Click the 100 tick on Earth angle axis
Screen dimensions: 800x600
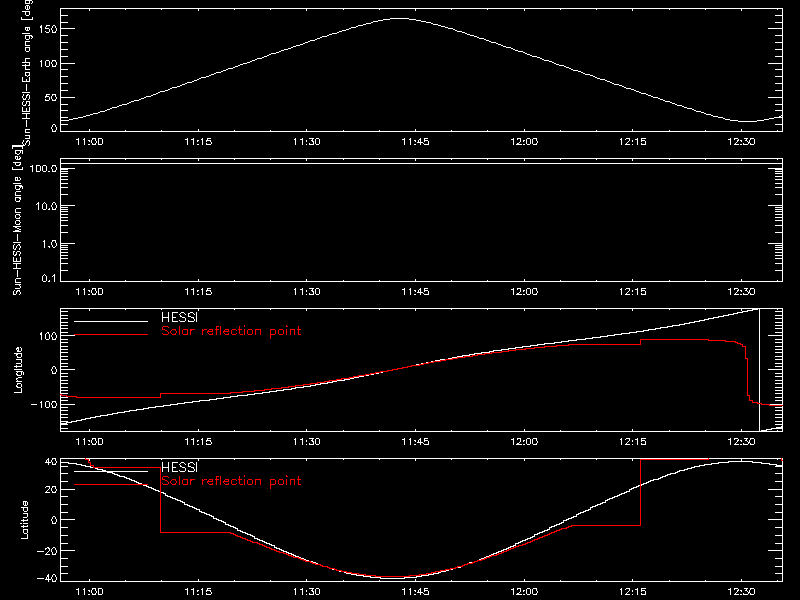(x=47, y=64)
